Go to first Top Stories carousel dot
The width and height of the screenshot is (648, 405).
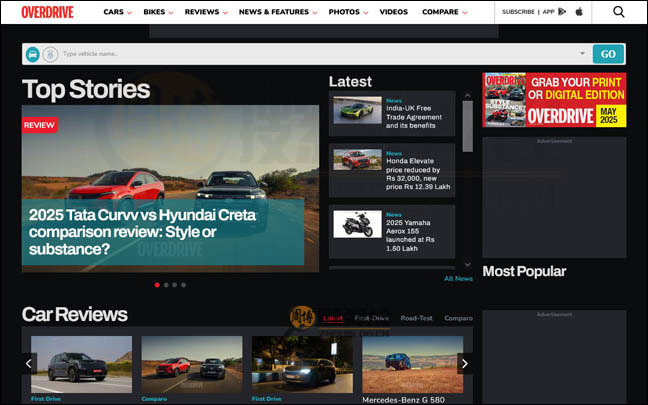[x=157, y=285]
